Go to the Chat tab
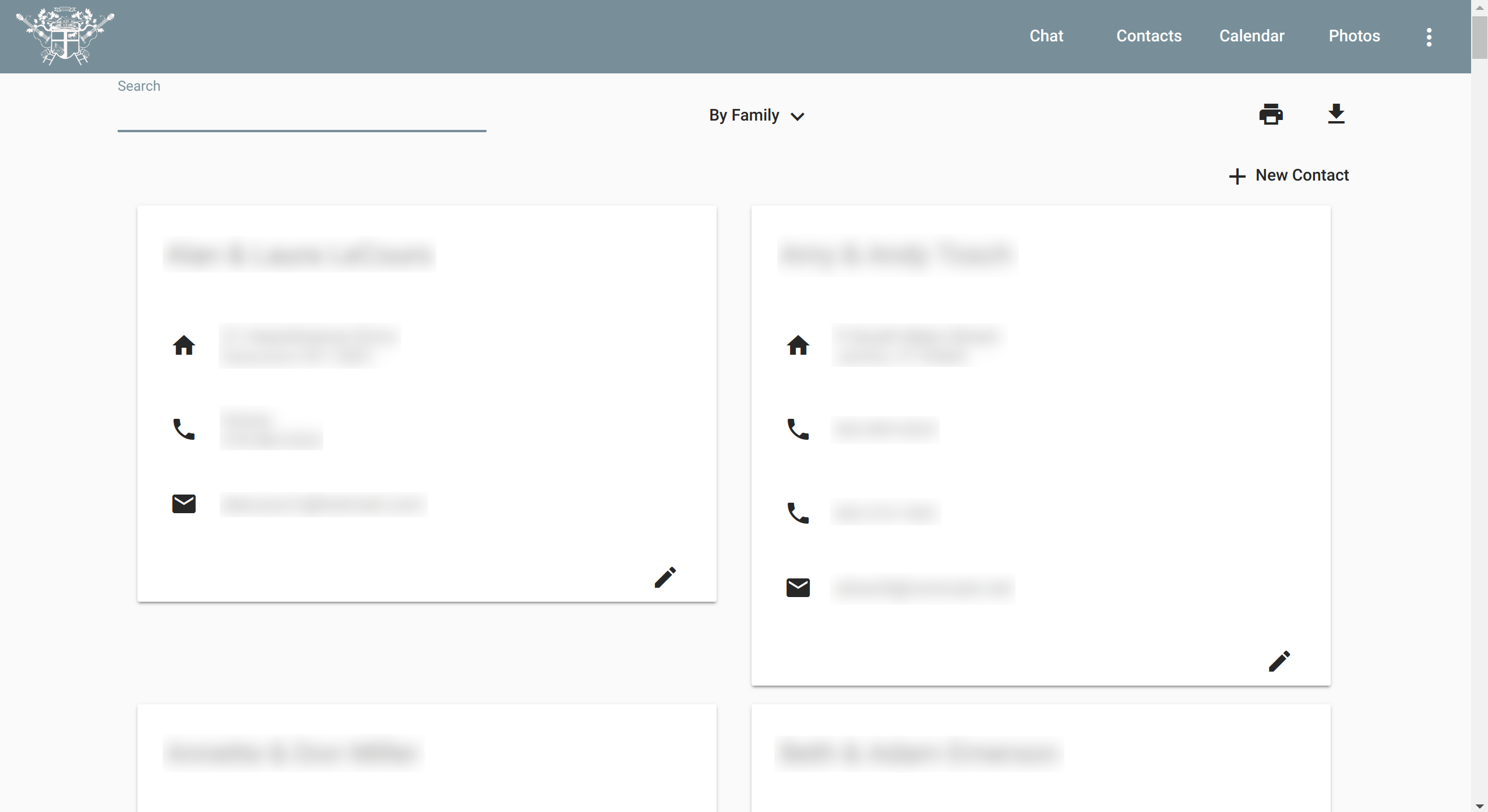Viewport: 1488px width, 812px height. coord(1046,36)
